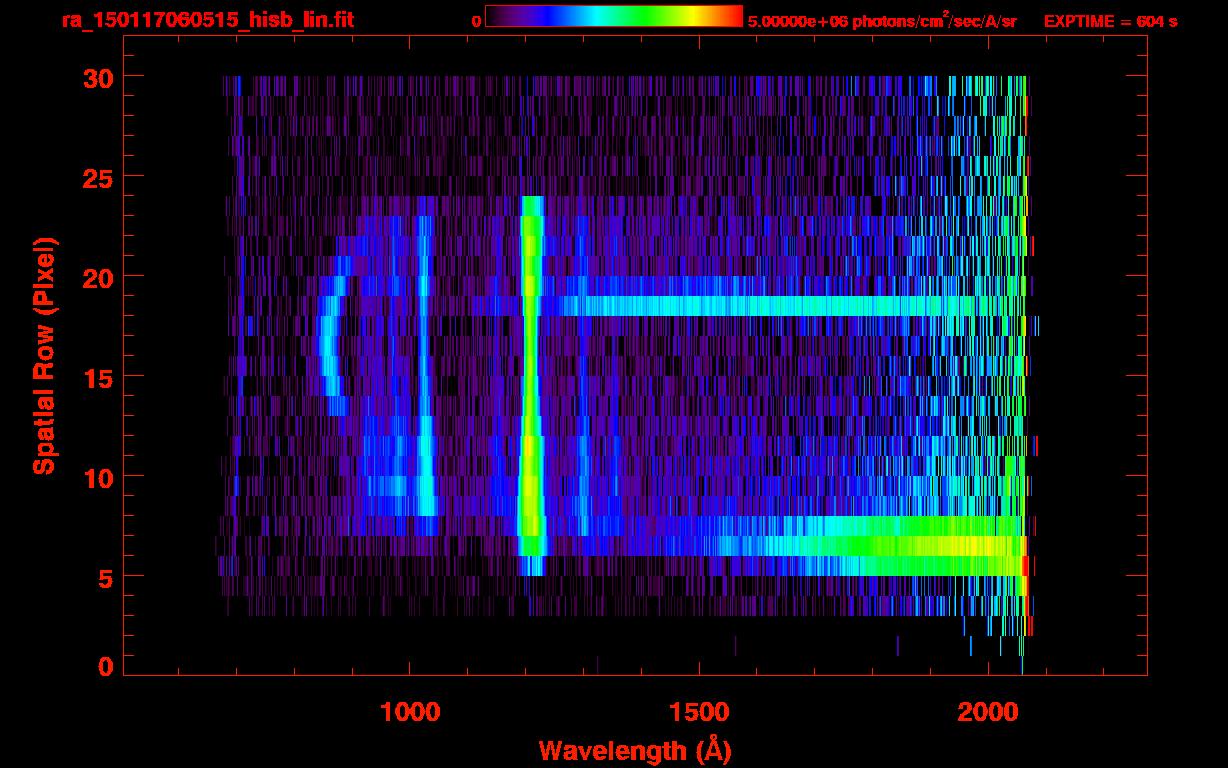Viewport: 1228px width, 768px height.
Task: Select the 2000 wavelength tick label
Action: [988, 711]
